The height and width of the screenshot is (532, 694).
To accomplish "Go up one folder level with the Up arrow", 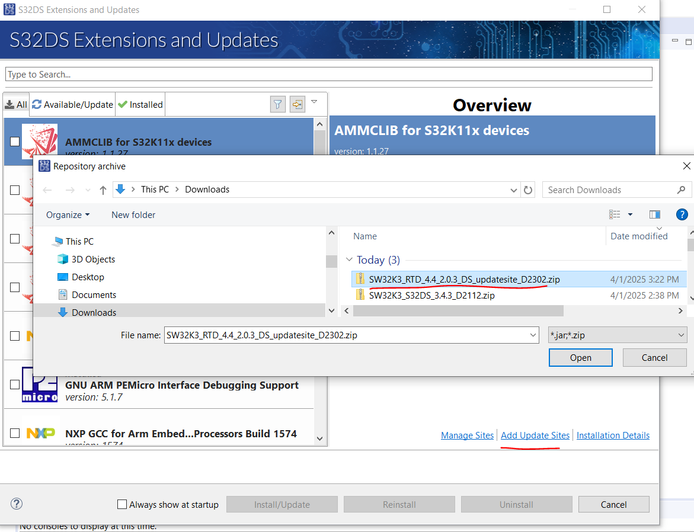I will point(103,190).
